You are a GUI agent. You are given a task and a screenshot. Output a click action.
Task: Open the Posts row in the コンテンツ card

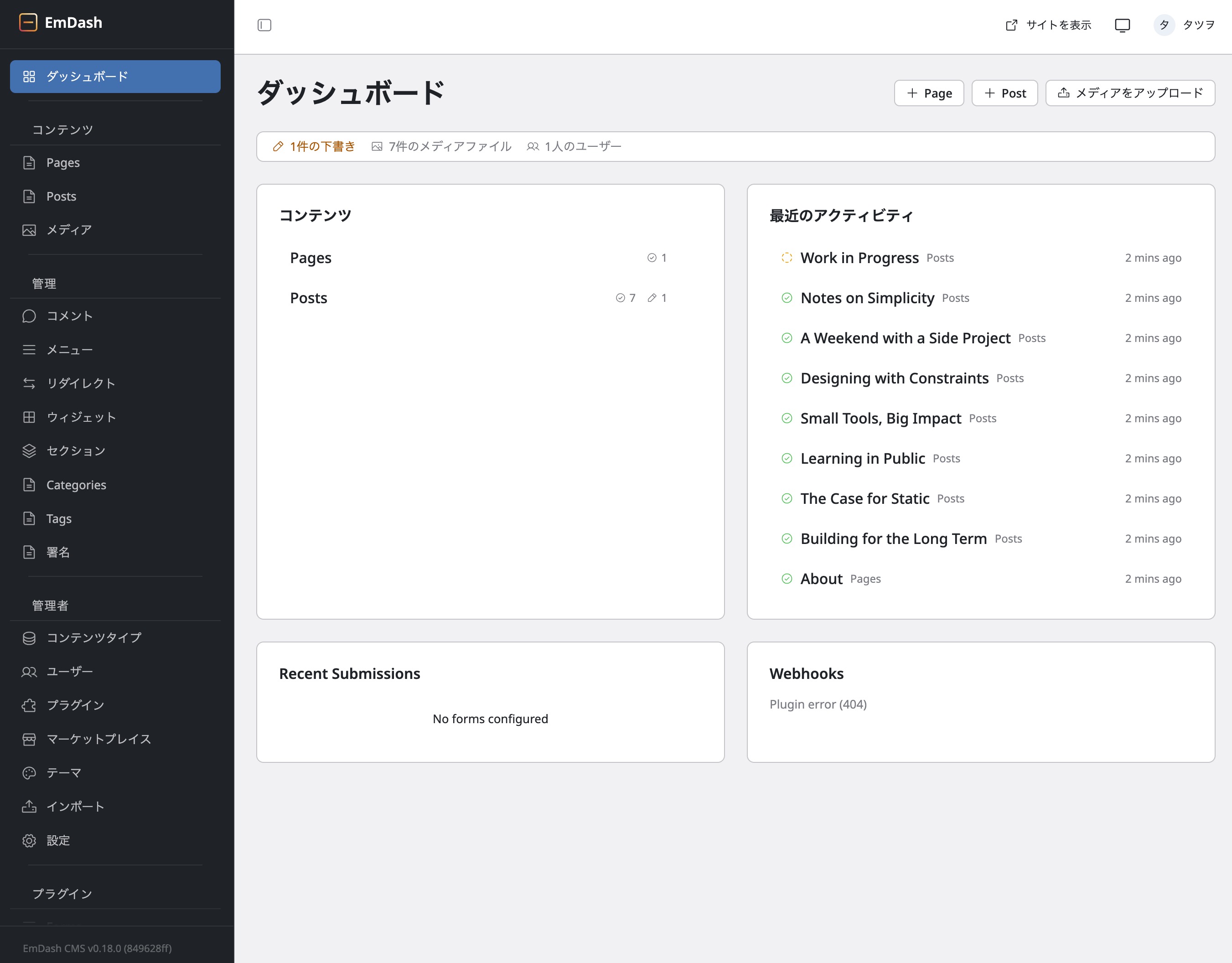(x=490, y=298)
